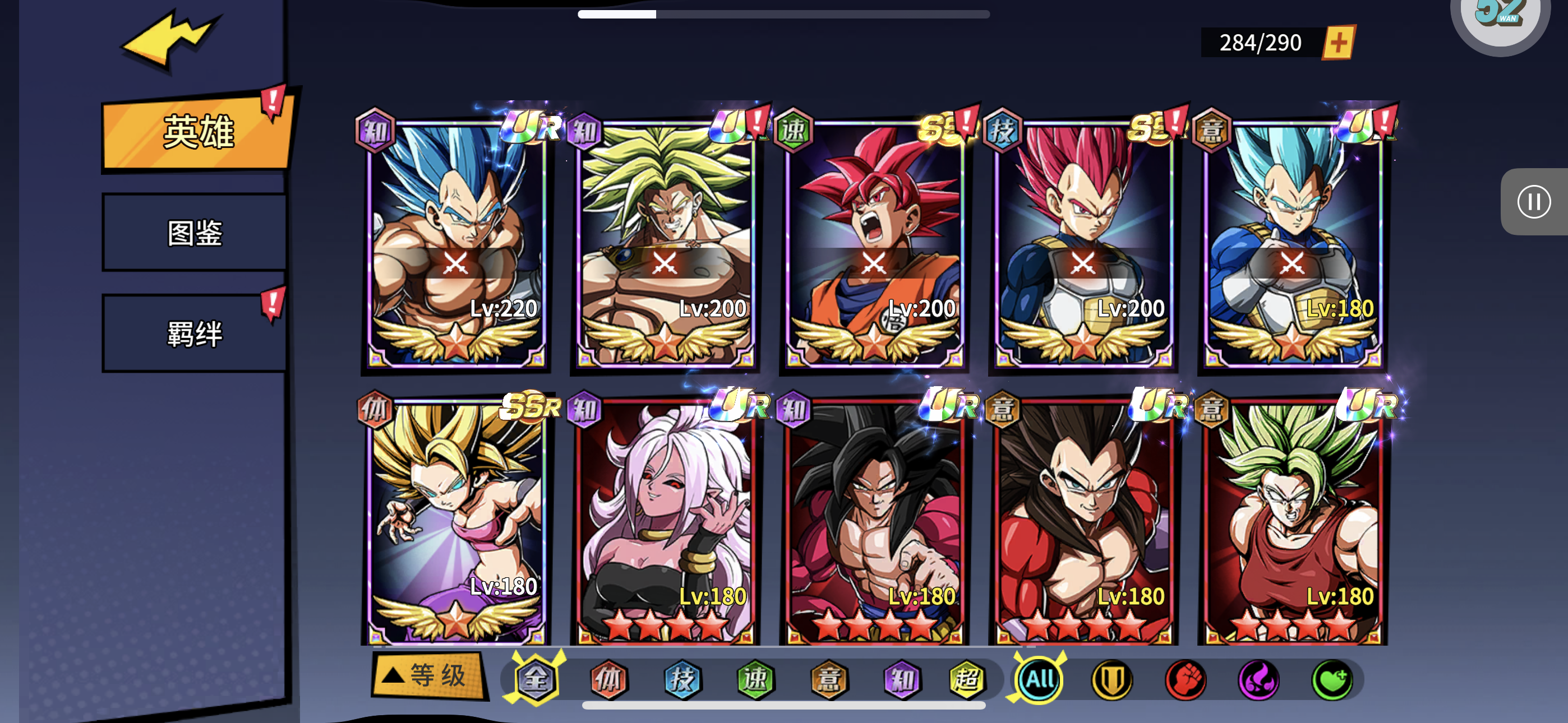Open the 等级 sort order dropdown

click(x=429, y=675)
